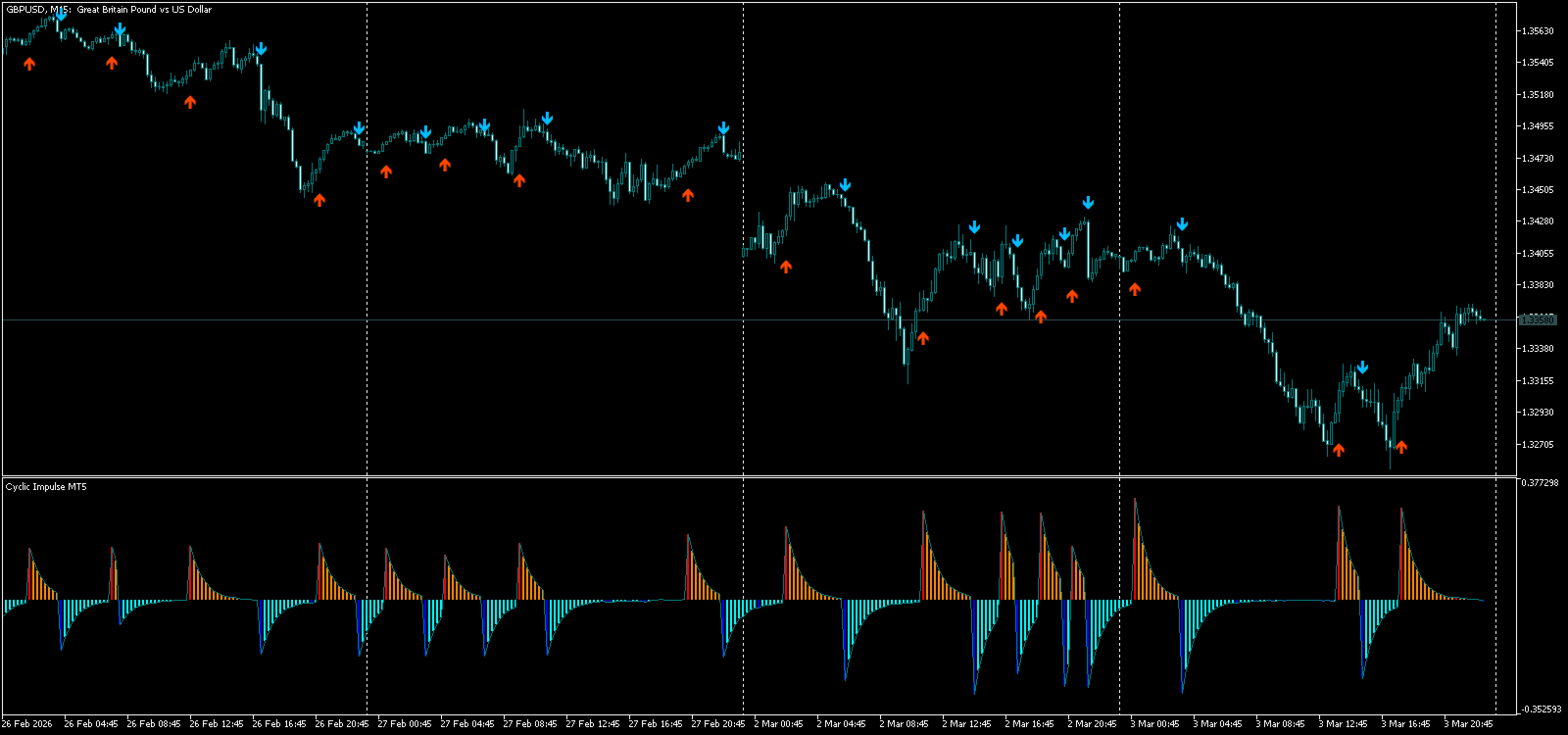The image size is (1568, 735).
Task: Choose the 3 Mar 20:45 time label
Action: (1468, 724)
